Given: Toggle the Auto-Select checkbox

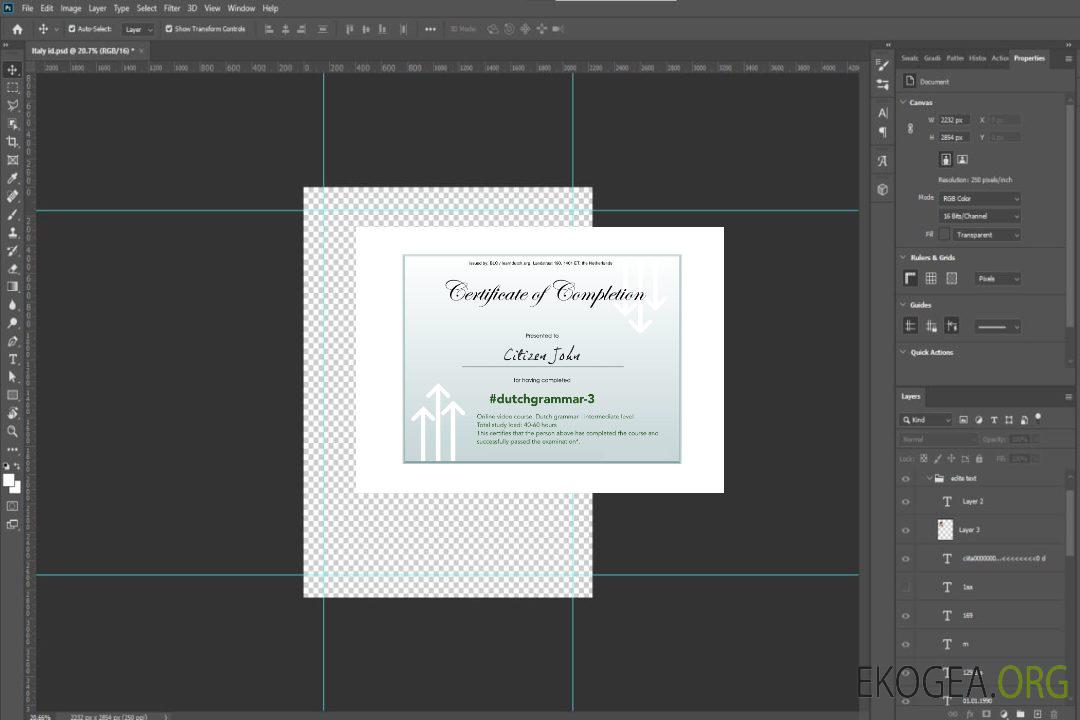Looking at the screenshot, I should [72, 29].
